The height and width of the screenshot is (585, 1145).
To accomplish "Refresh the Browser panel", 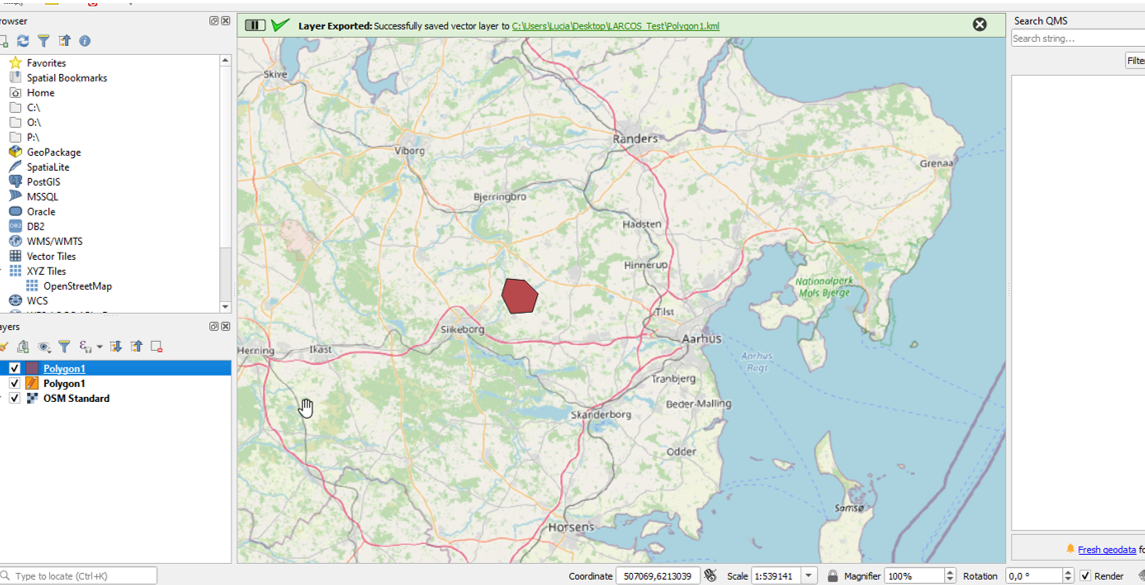I will pos(23,41).
